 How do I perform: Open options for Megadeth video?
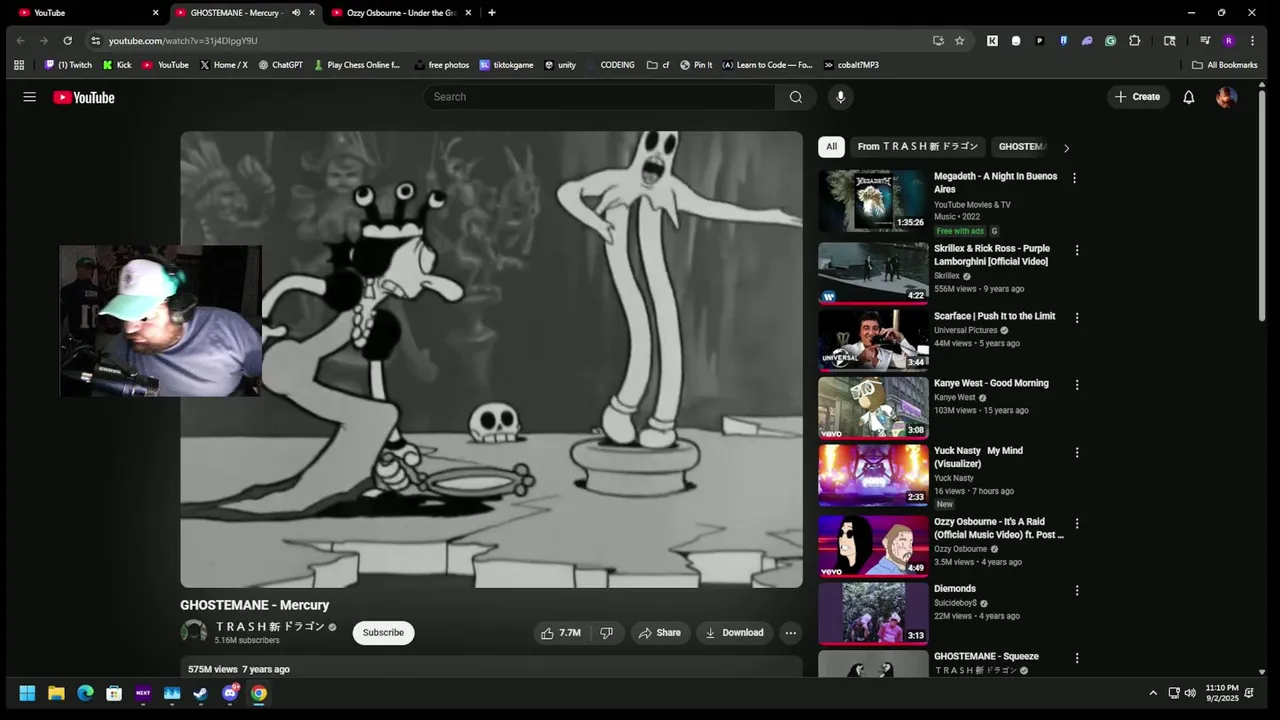(x=1075, y=178)
